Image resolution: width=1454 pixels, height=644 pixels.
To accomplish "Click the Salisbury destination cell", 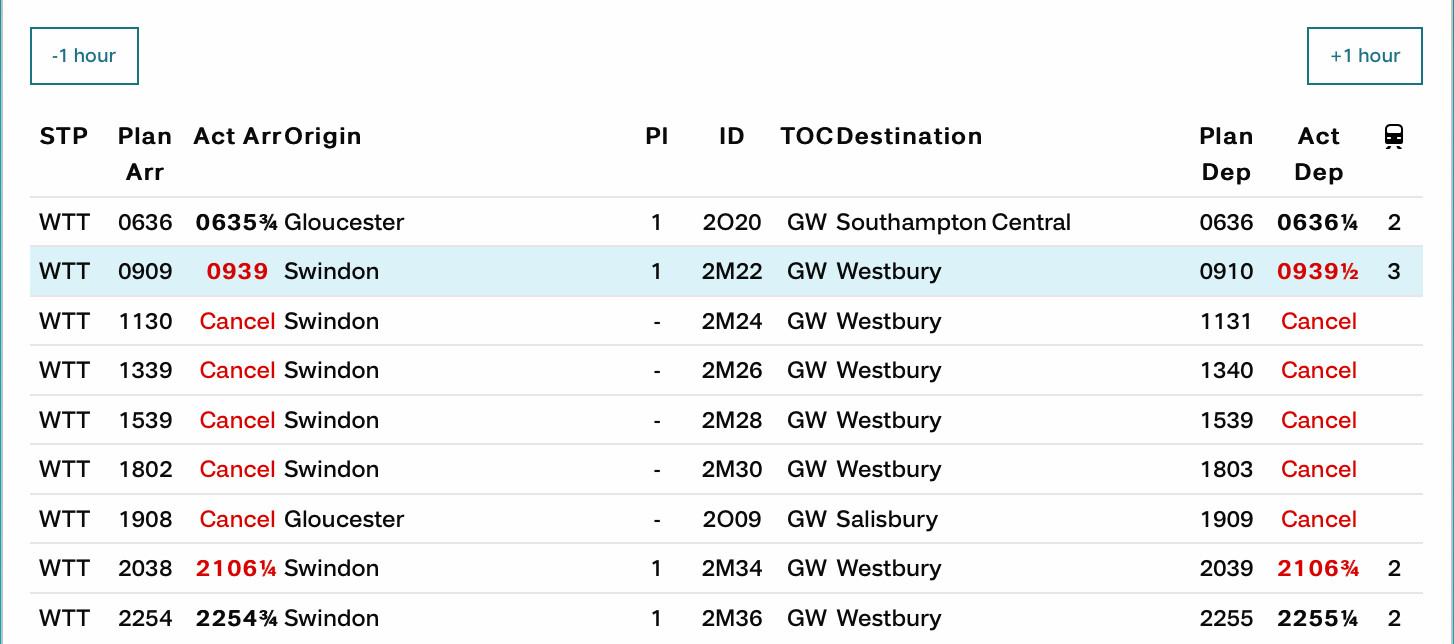I will point(887,519).
